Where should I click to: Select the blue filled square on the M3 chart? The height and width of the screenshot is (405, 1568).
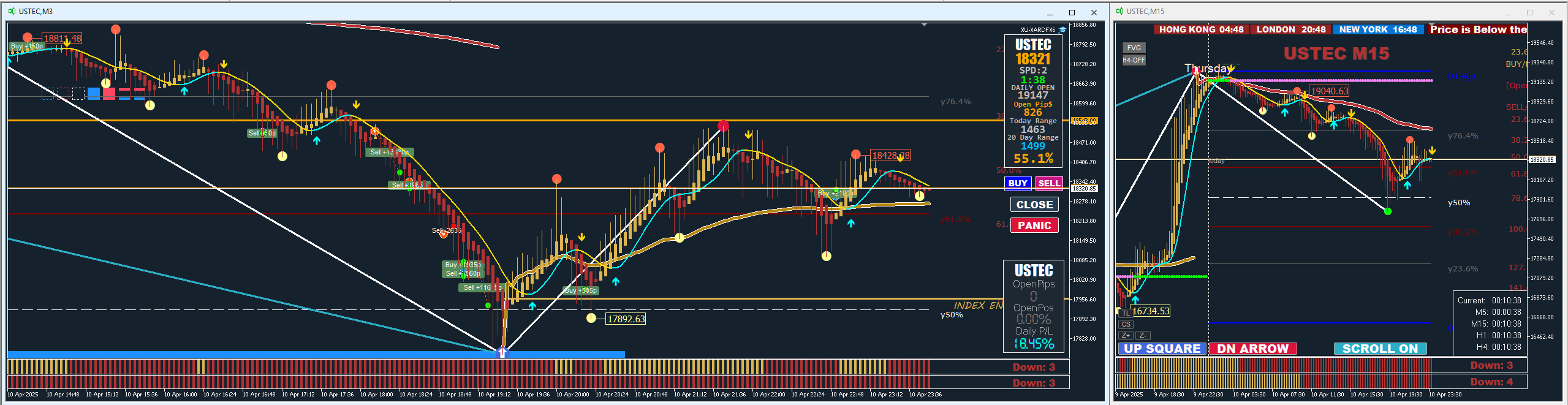pyautogui.click(x=94, y=93)
